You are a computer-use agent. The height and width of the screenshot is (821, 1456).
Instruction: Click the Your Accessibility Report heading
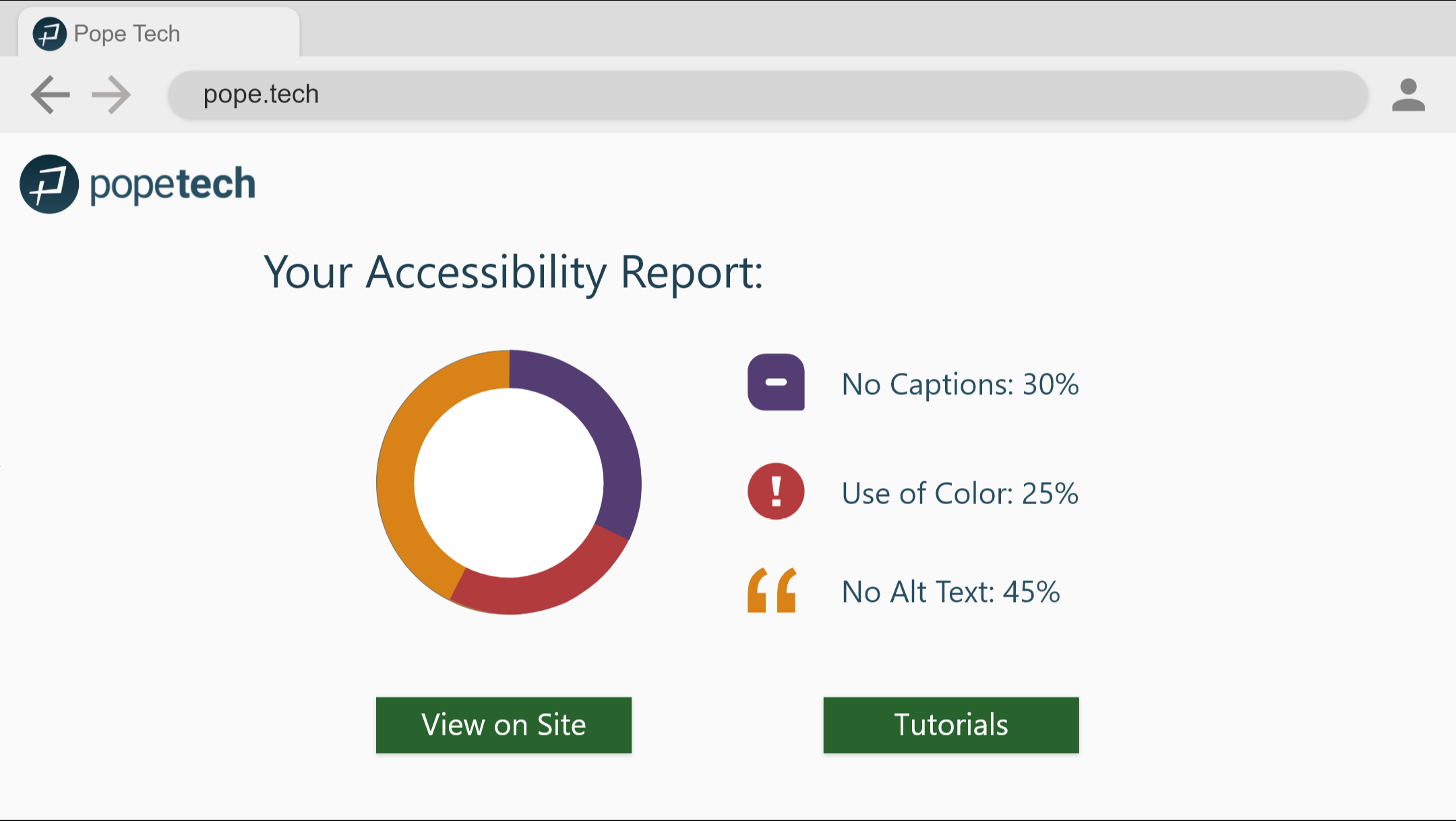tap(513, 272)
